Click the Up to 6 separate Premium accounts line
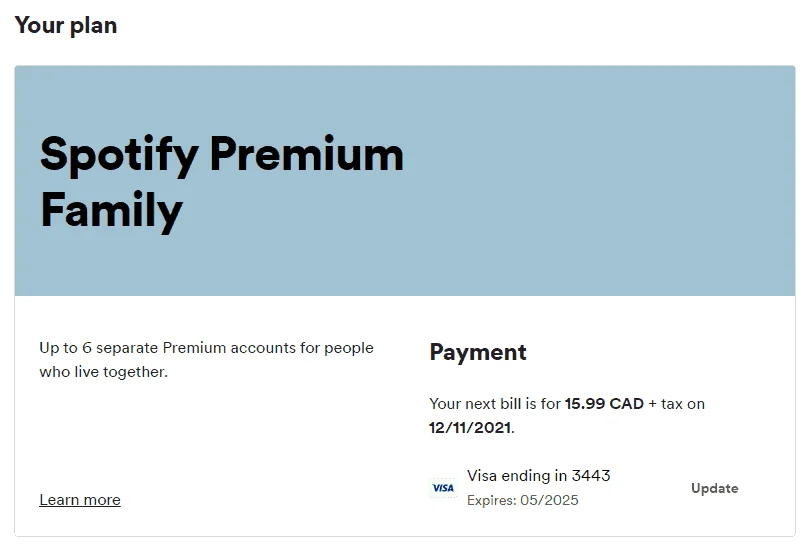807x549 pixels. point(206,348)
